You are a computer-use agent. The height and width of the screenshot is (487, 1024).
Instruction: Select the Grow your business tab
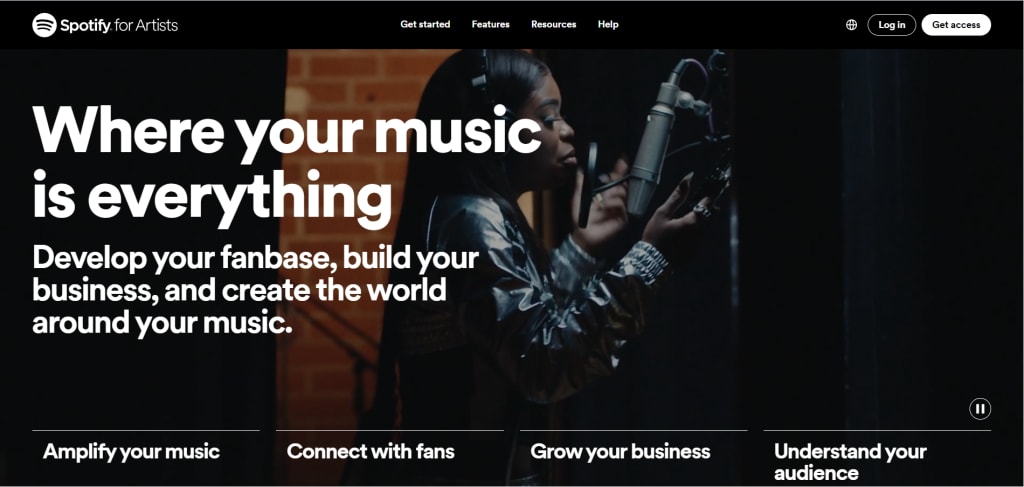[620, 451]
